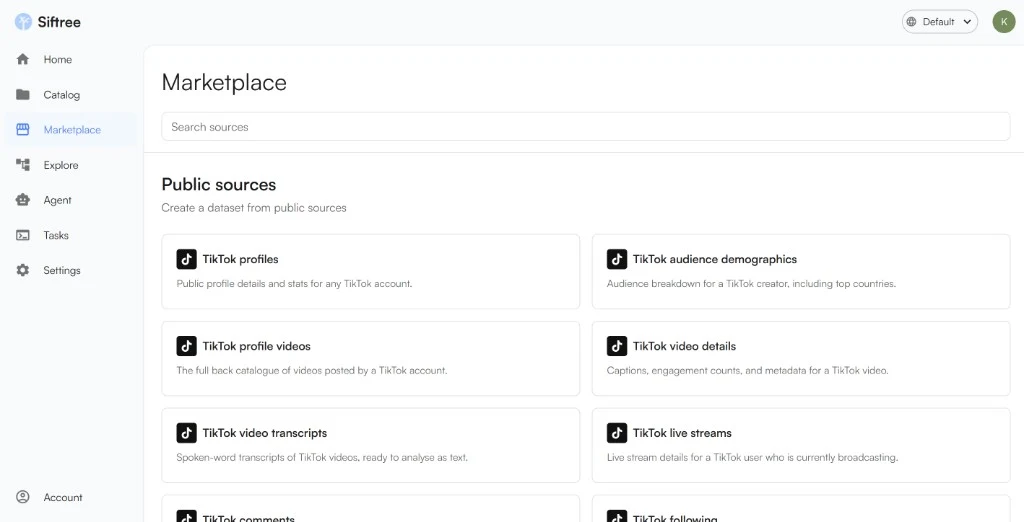The height and width of the screenshot is (522, 1024).
Task: Click TikTok icon on TikTok profiles card
Action: pos(187,259)
